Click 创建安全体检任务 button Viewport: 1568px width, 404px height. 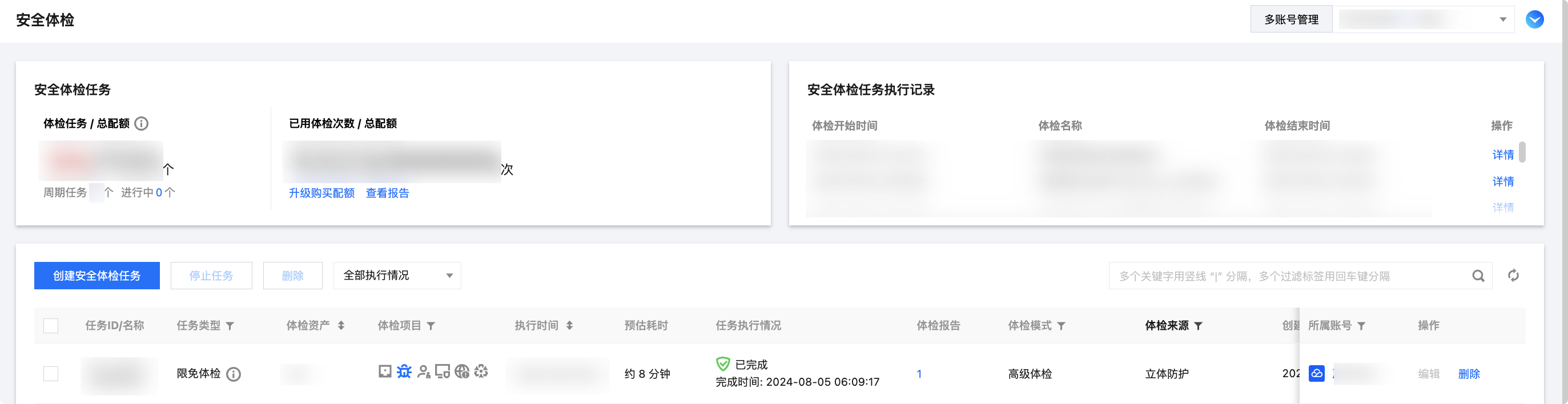point(97,276)
